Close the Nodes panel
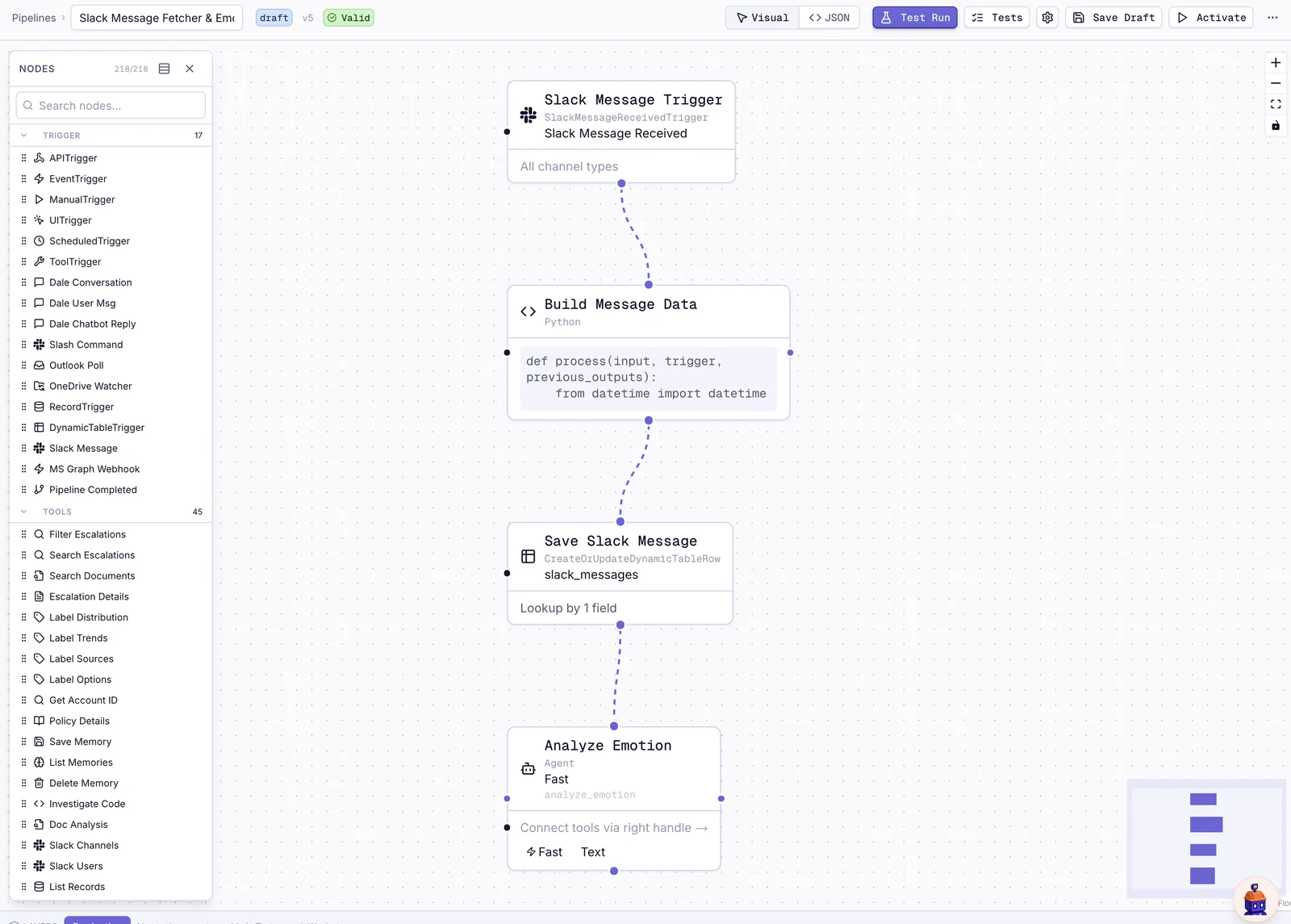Viewport: 1291px width, 924px height. coord(190,69)
